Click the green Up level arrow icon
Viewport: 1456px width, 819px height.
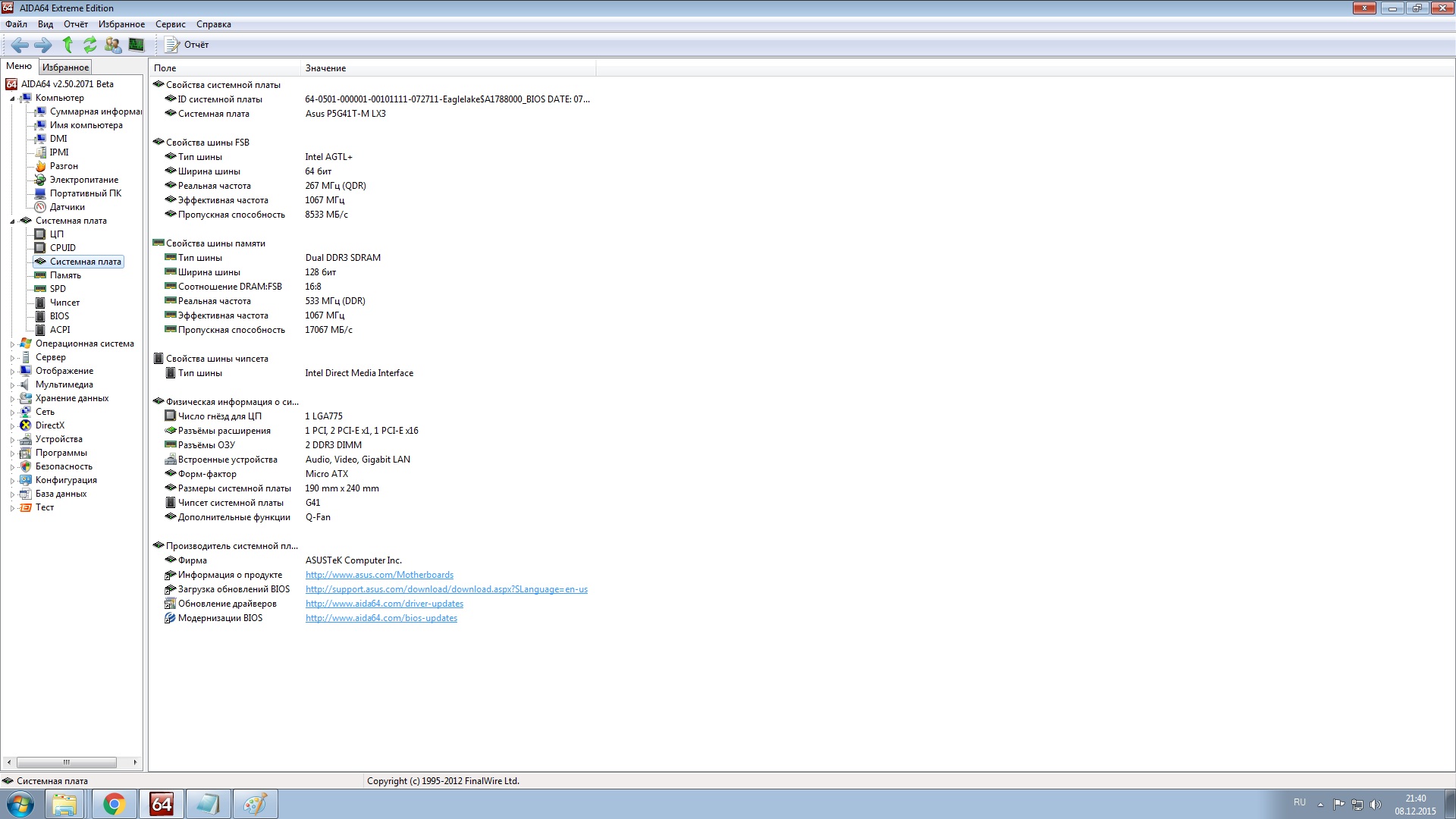[x=67, y=45]
